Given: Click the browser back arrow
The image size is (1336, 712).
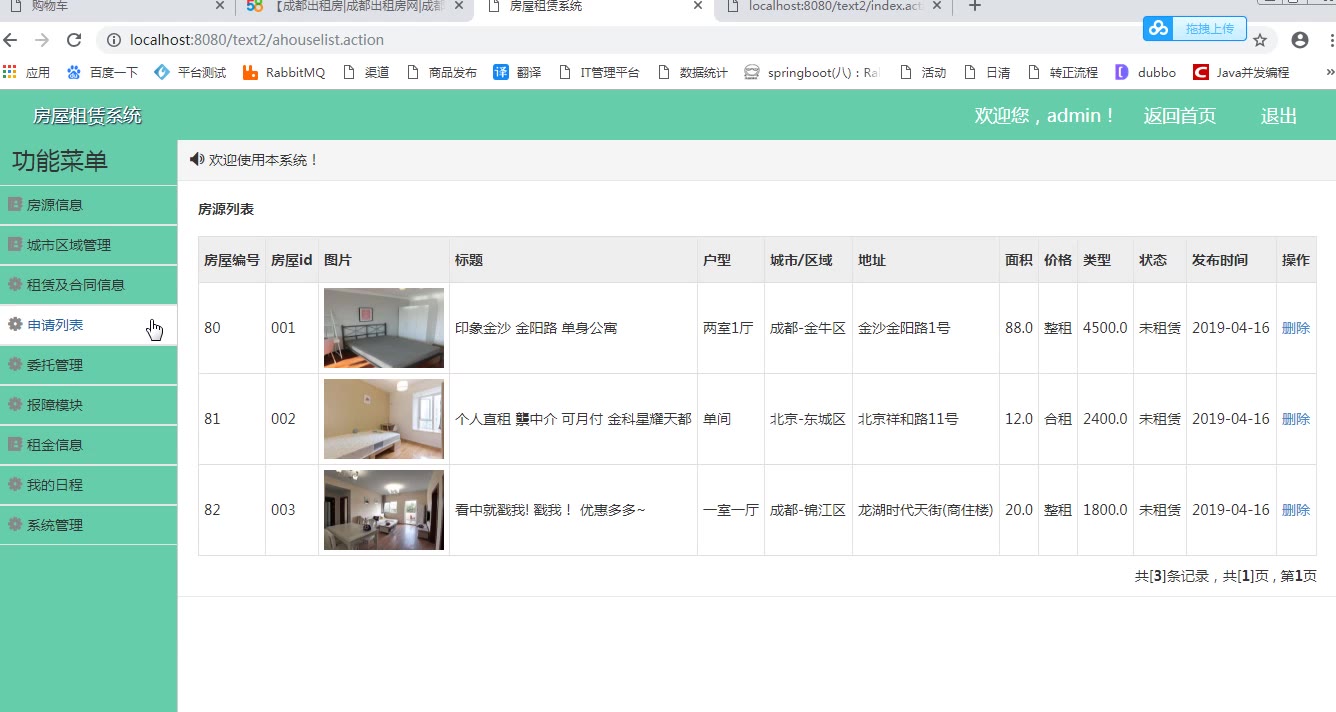Looking at the screenshot, I should (11, 40).
